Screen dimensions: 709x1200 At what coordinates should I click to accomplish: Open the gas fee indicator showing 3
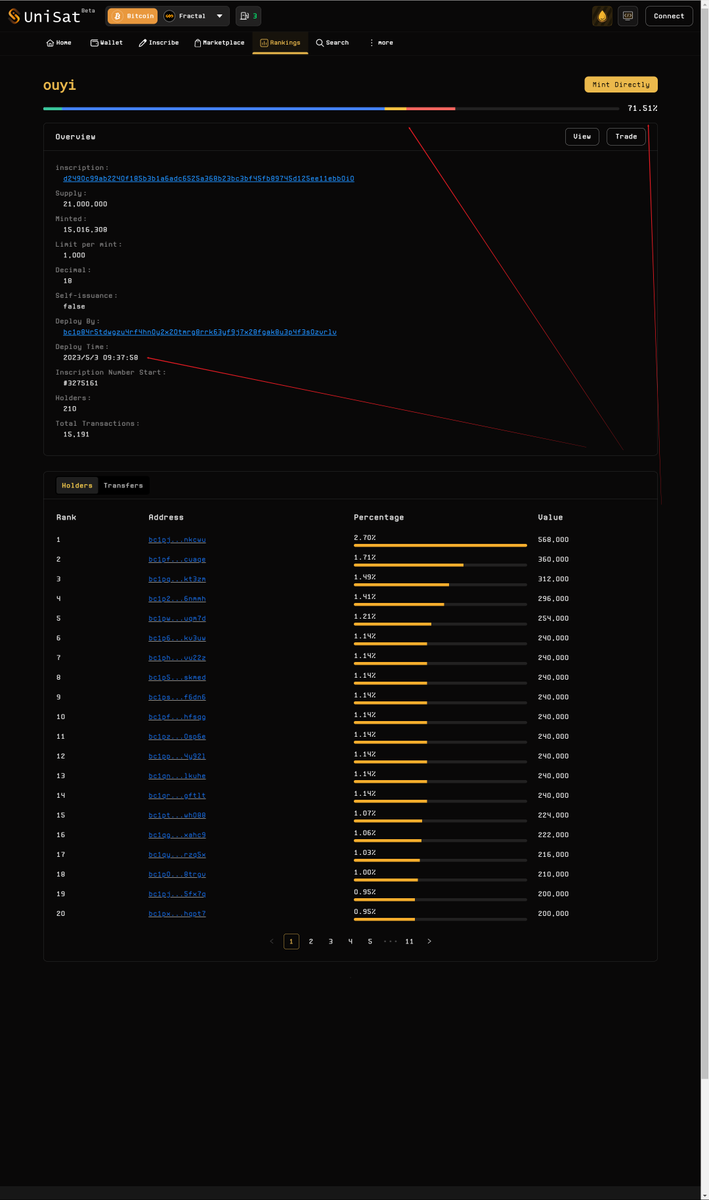249,16
